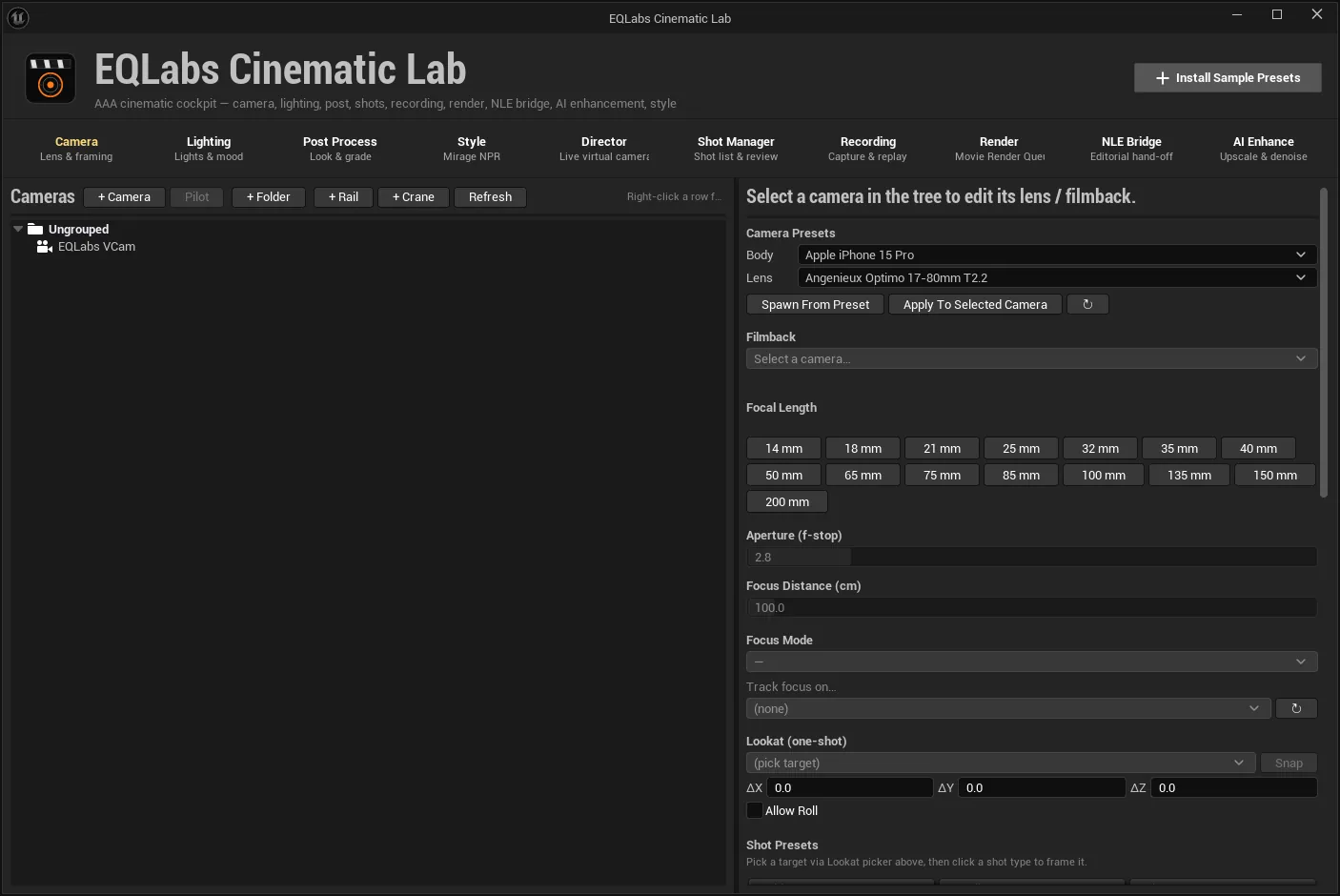Open the Lookat pick target dropdown
This screenshot has width=1340, height=896.
[1001, 763]
